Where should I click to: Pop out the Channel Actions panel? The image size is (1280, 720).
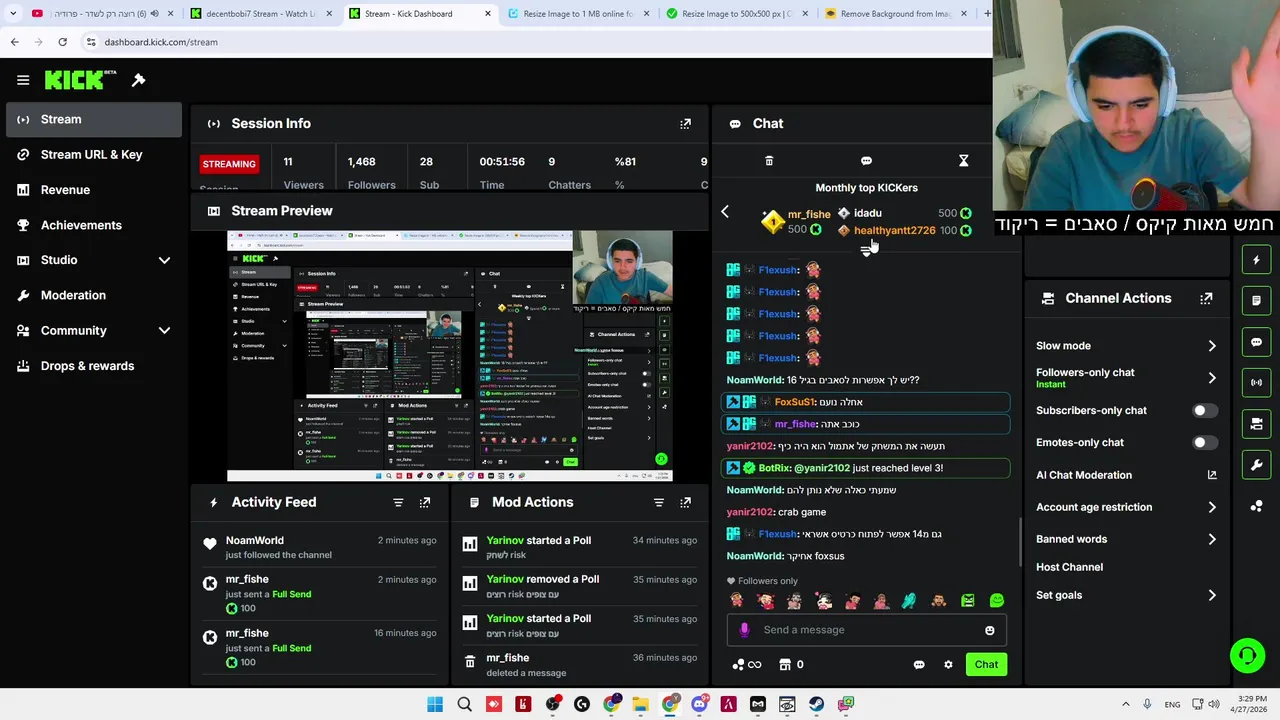coord(1206,298)
